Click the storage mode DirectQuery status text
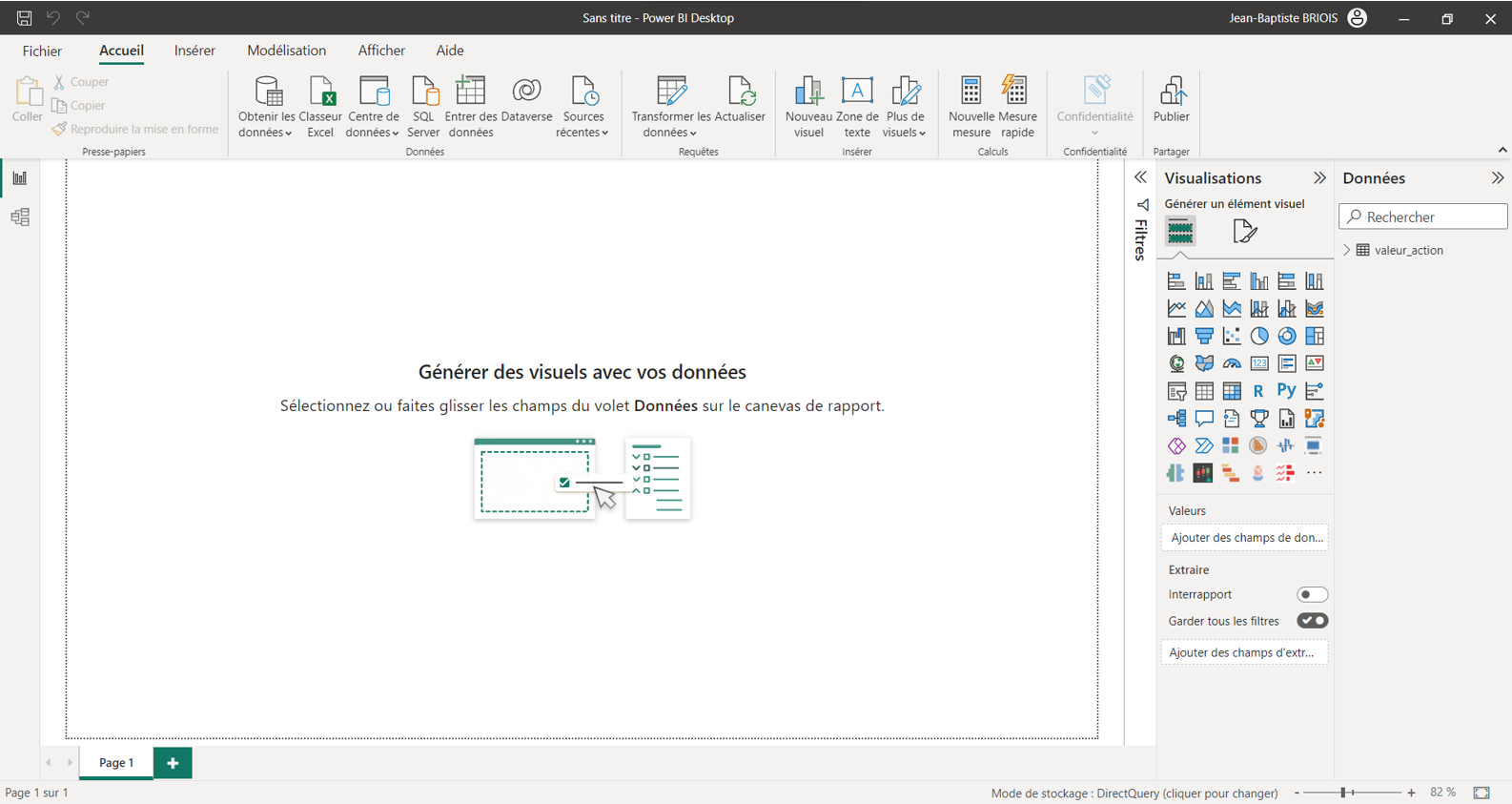 1134,793
